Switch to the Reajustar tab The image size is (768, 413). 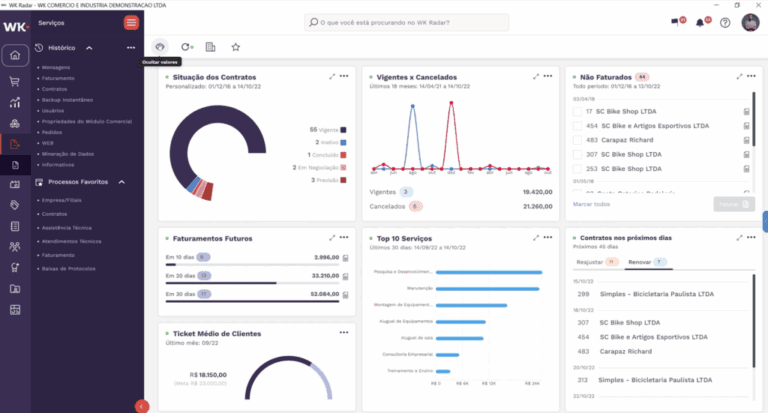click(590, 262)
